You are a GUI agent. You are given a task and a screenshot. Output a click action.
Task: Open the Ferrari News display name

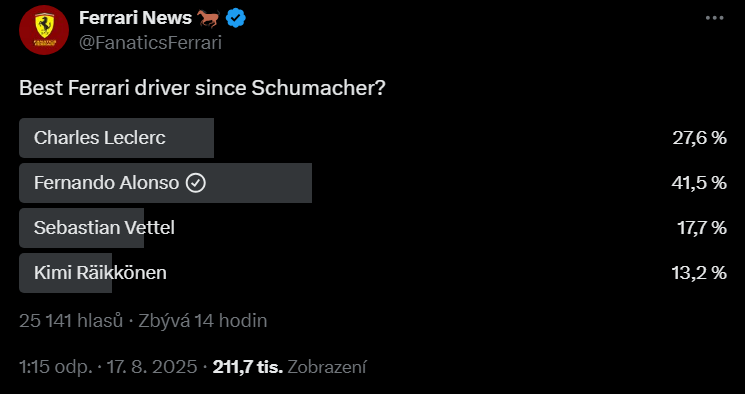coord(135,19)
